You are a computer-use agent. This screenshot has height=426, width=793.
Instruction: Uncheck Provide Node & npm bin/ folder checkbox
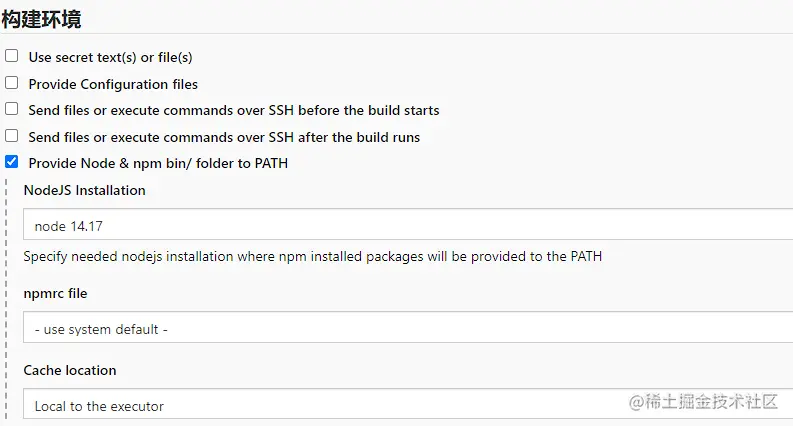tap(12, 162)
